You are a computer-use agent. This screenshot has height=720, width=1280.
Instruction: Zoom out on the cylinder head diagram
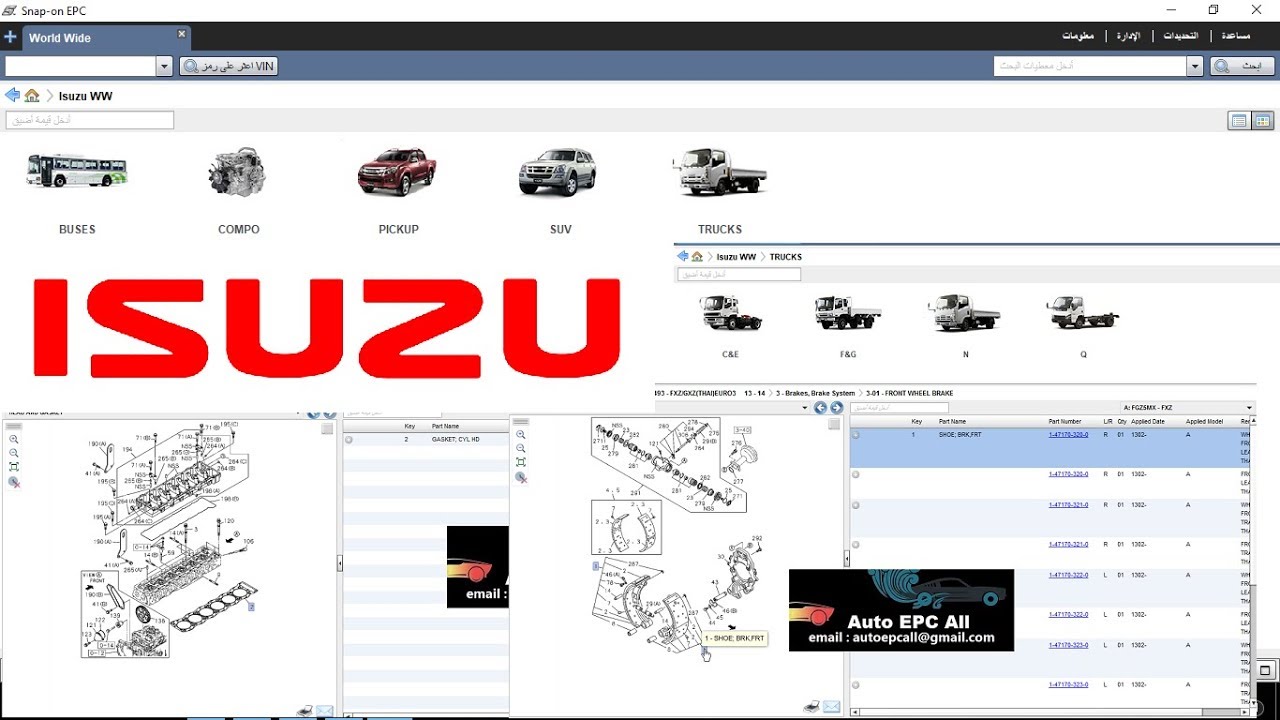point(14,453)
